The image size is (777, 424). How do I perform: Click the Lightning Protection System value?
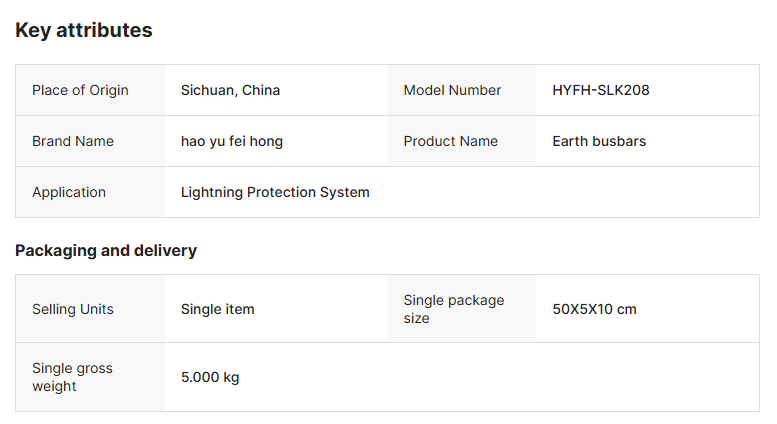tap(275, 192)
